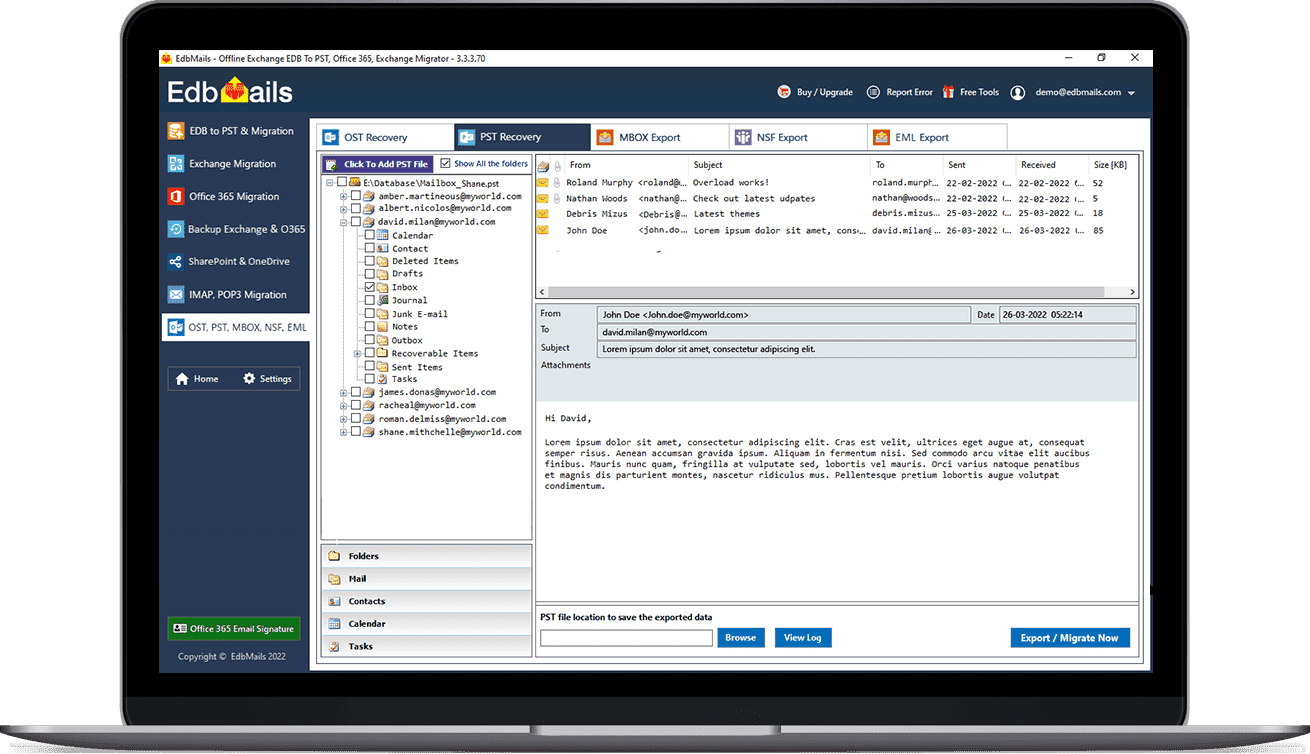The width and height of the screenshot is (1310, 754).
Task: Click Backup Exchange & O365 icon
Action: coord(175,229)
